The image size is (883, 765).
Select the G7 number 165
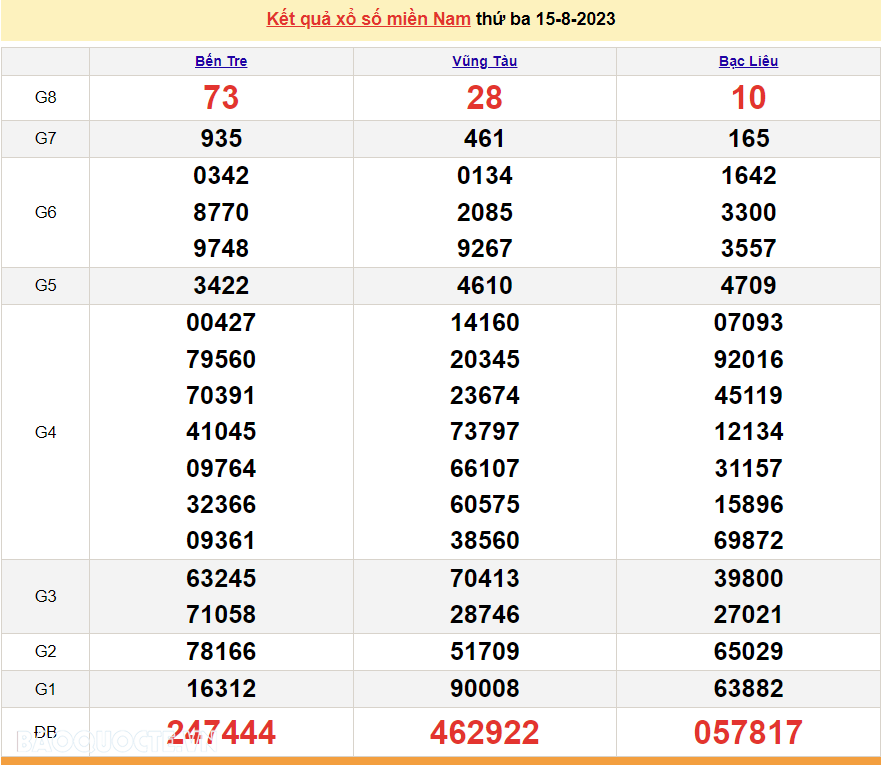748,139
